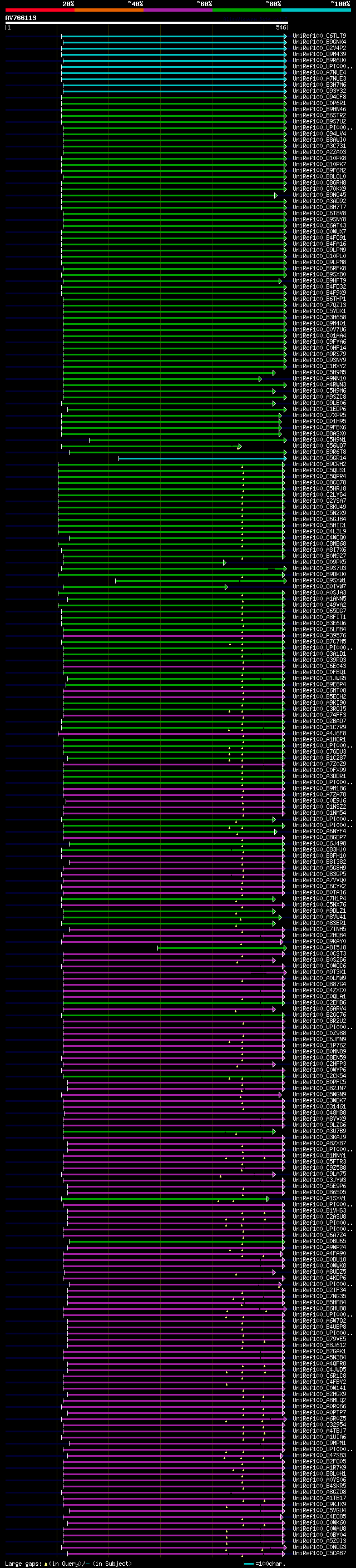This screenshot has height=1568, width=356.
Task: Open hit UniRef100_Q8GRM8
Action: pos(319,182)
